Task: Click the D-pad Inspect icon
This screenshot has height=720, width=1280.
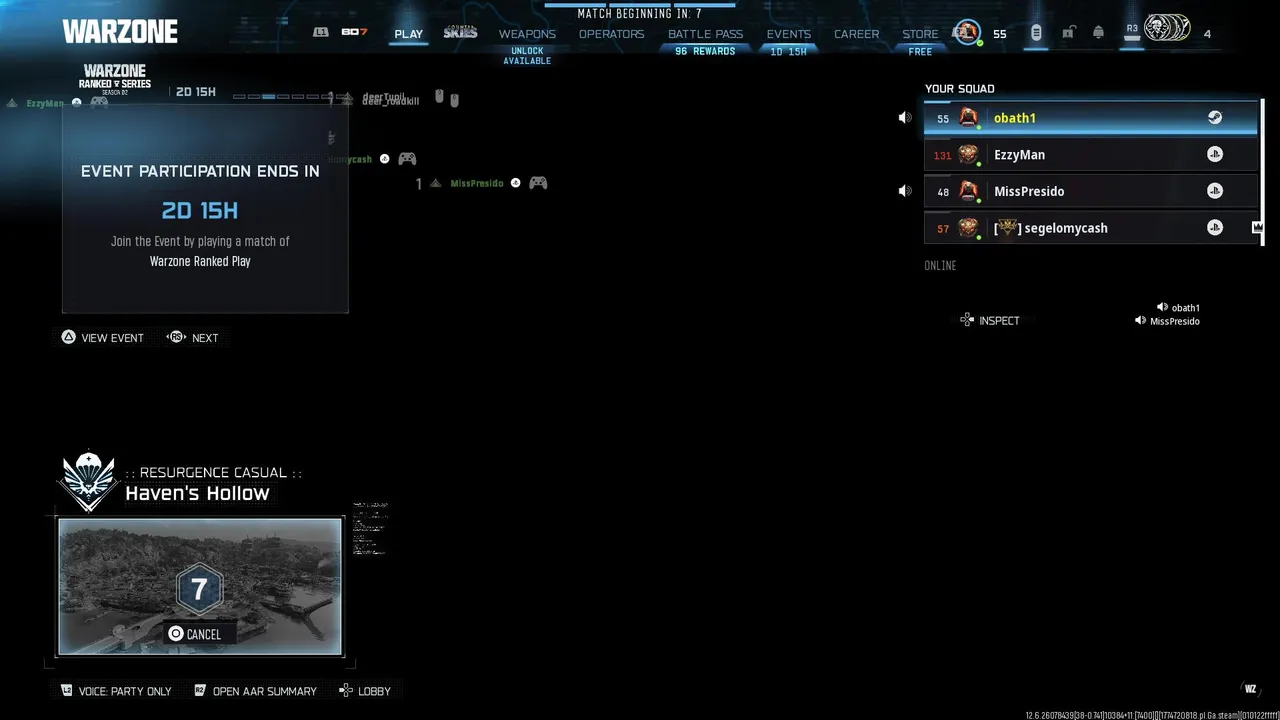Action: pos(967,320)
